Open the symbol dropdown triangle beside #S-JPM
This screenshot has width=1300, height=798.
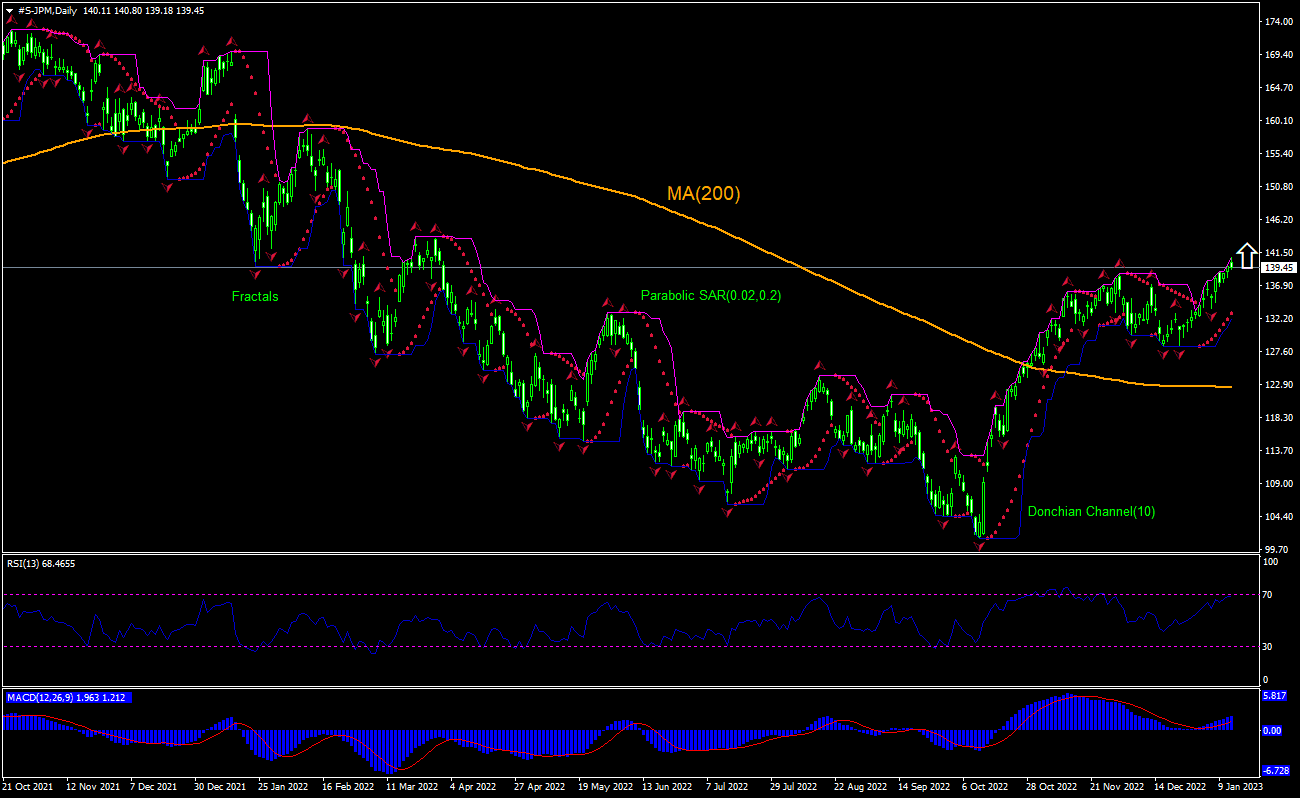[x=8, y=8]
